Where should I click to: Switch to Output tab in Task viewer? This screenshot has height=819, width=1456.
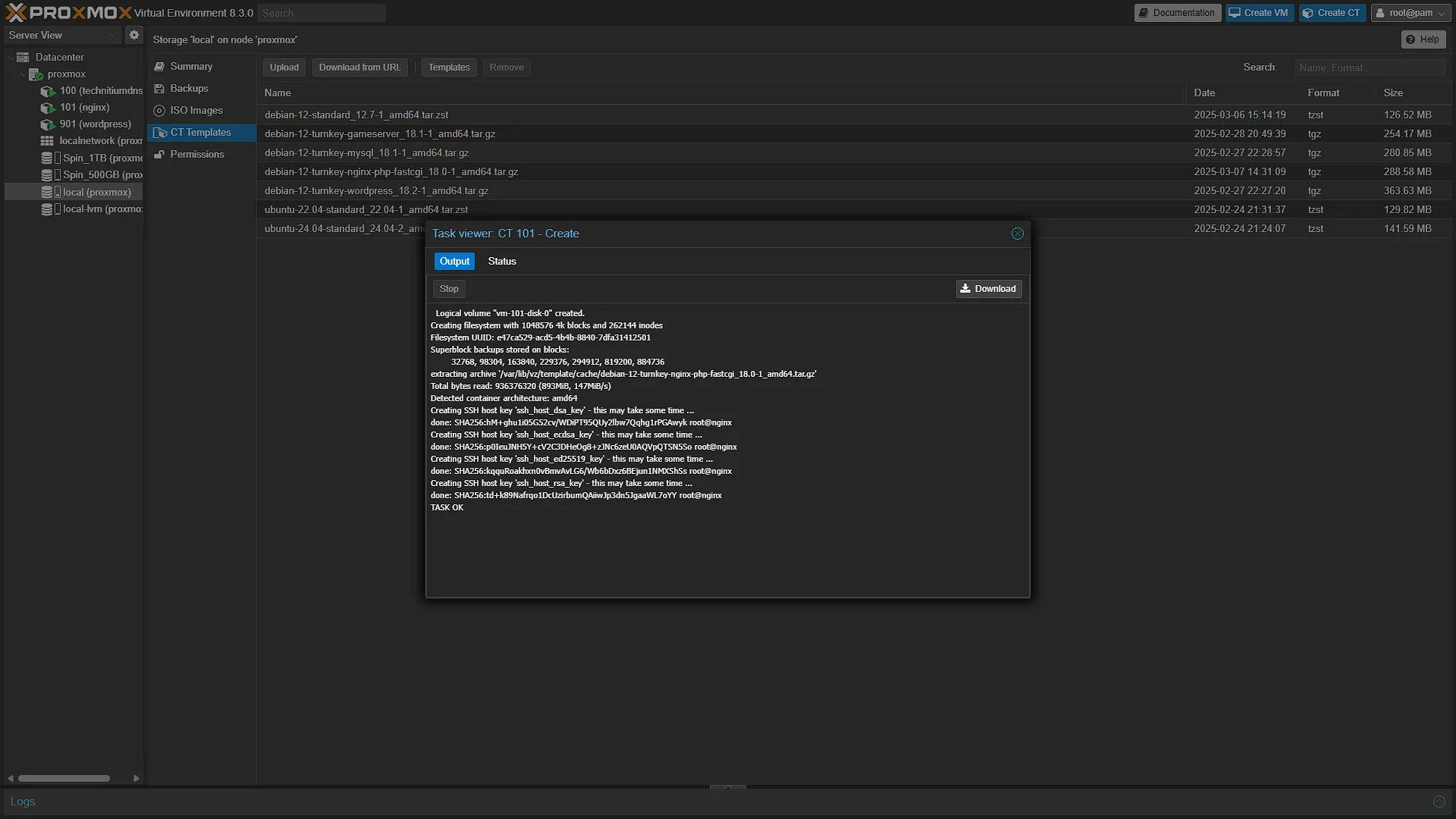[x=454, y=262]
